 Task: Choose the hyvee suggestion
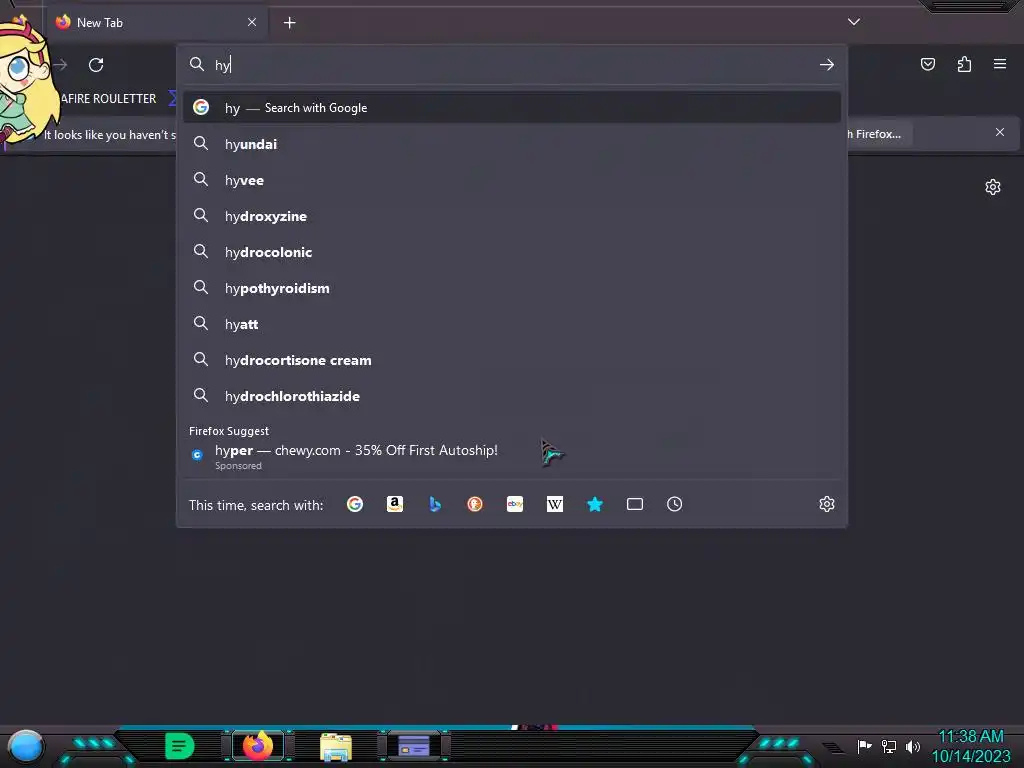[x=512, y=180]
